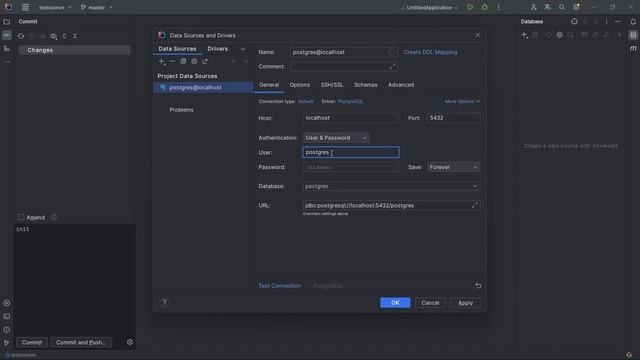The width and height of the screenshot is (640, 360).
Task: Focus the Host input field
Action: [351, 118]
